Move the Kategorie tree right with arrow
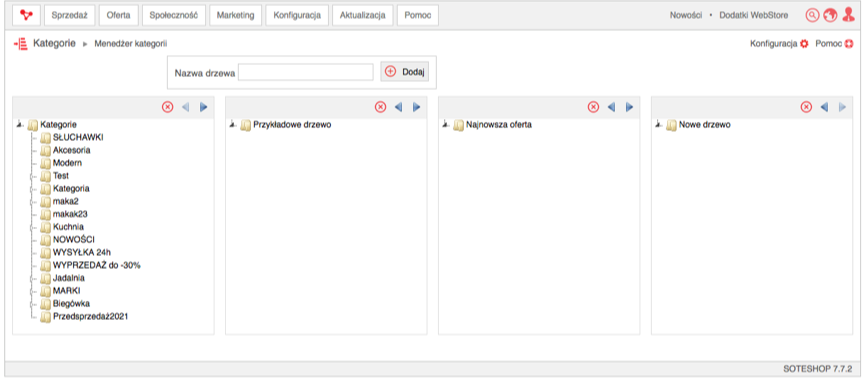Image resolution: width=864 pixels, height=380 pixels. (204, 107)
